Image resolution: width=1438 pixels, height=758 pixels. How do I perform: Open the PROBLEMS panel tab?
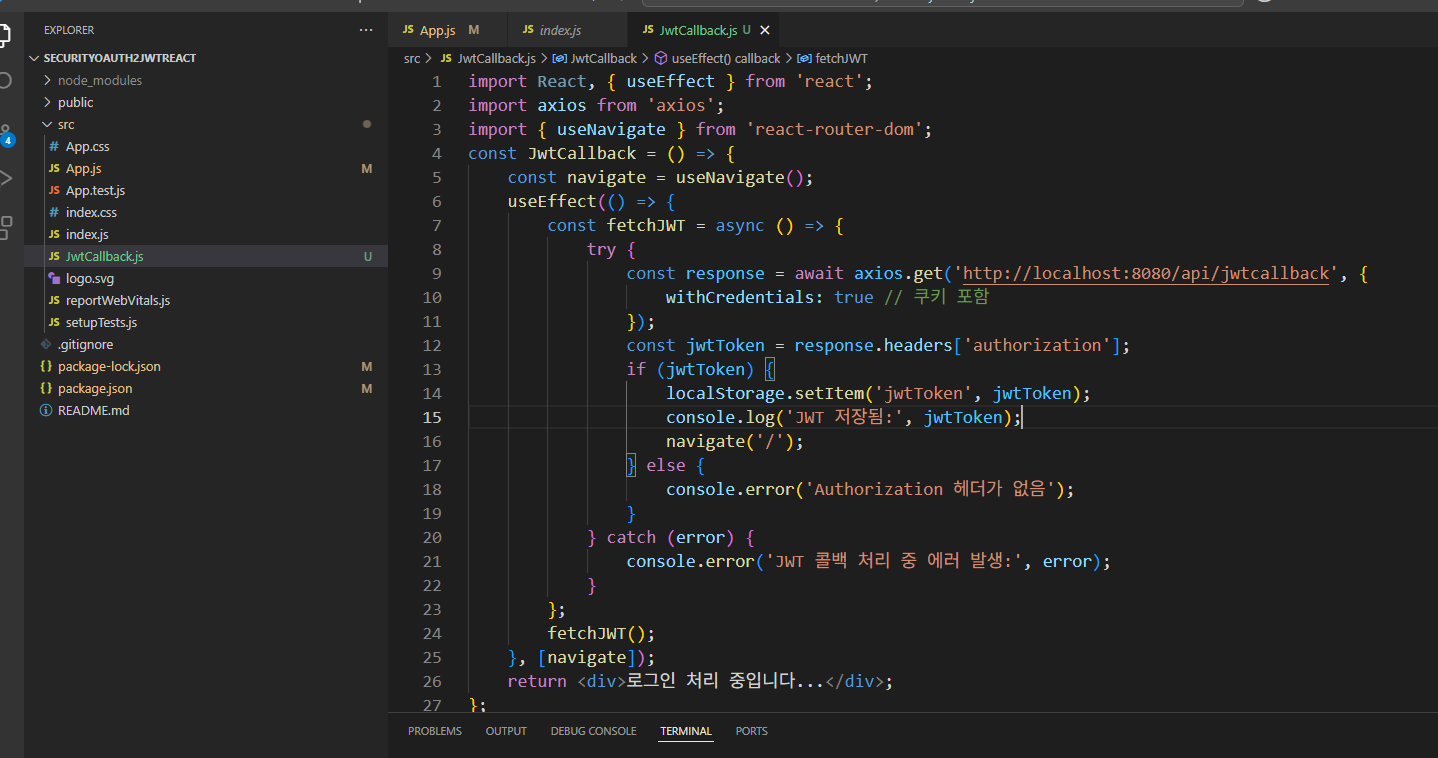point(434,731)
